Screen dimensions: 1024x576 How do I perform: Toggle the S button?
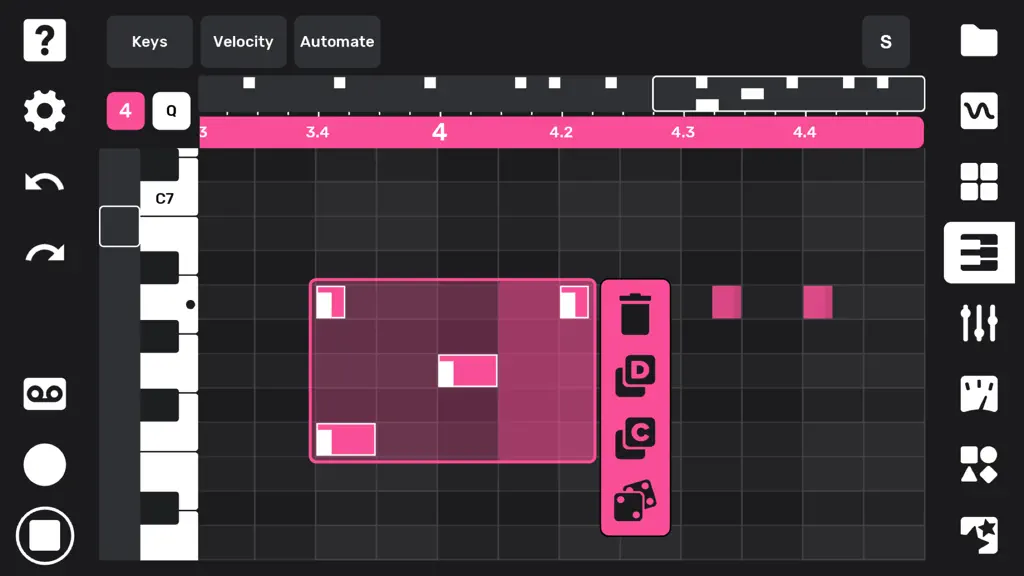click(x=886, y=42)
